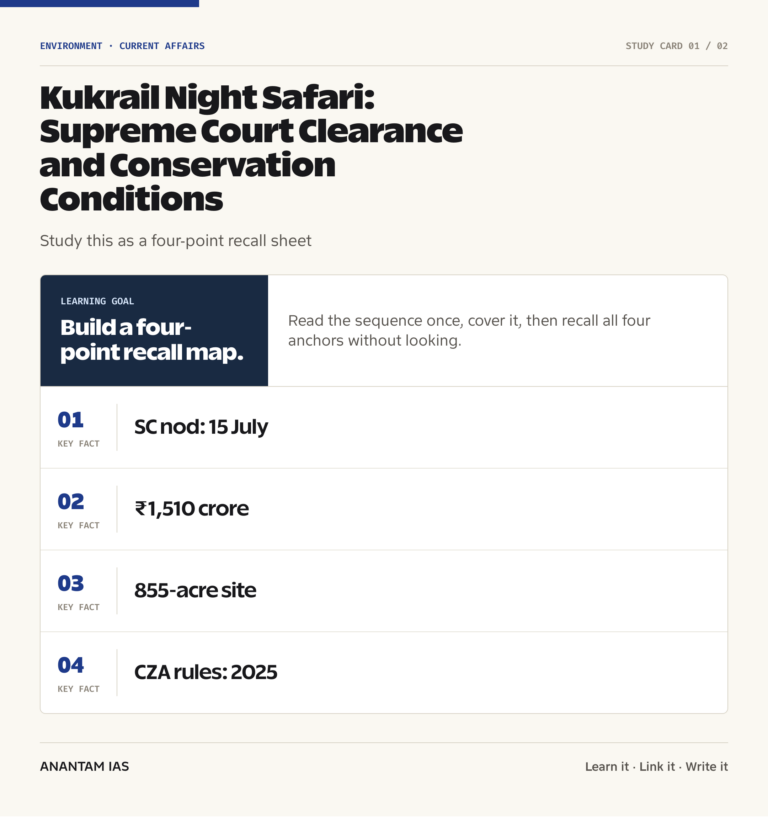
Task: Click the 'Learn it' footer text
Action: [x=607, y=766]
